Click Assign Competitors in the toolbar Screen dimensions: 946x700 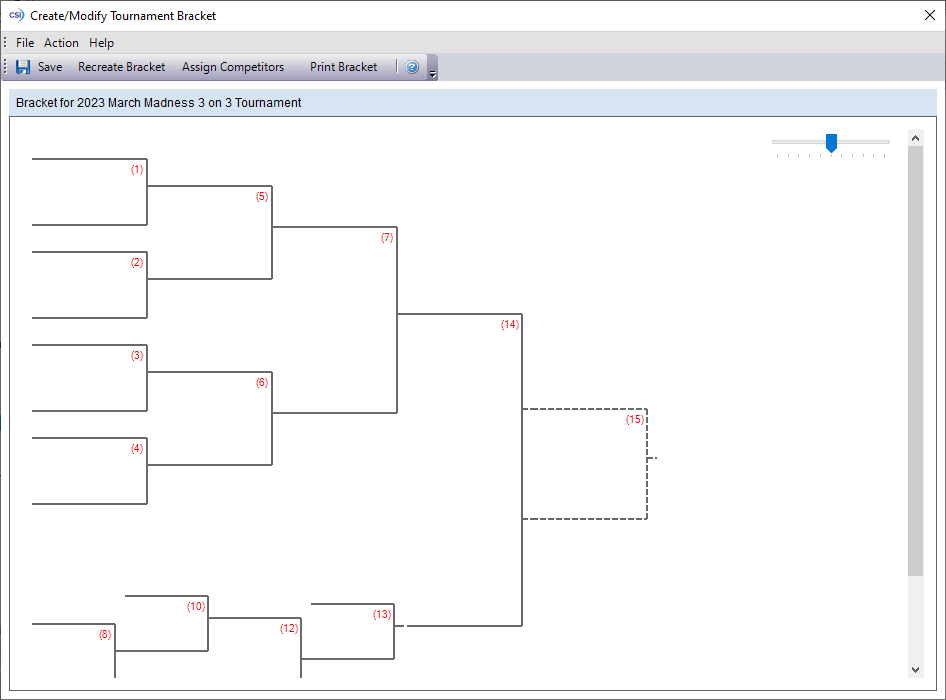pos(233,67)
